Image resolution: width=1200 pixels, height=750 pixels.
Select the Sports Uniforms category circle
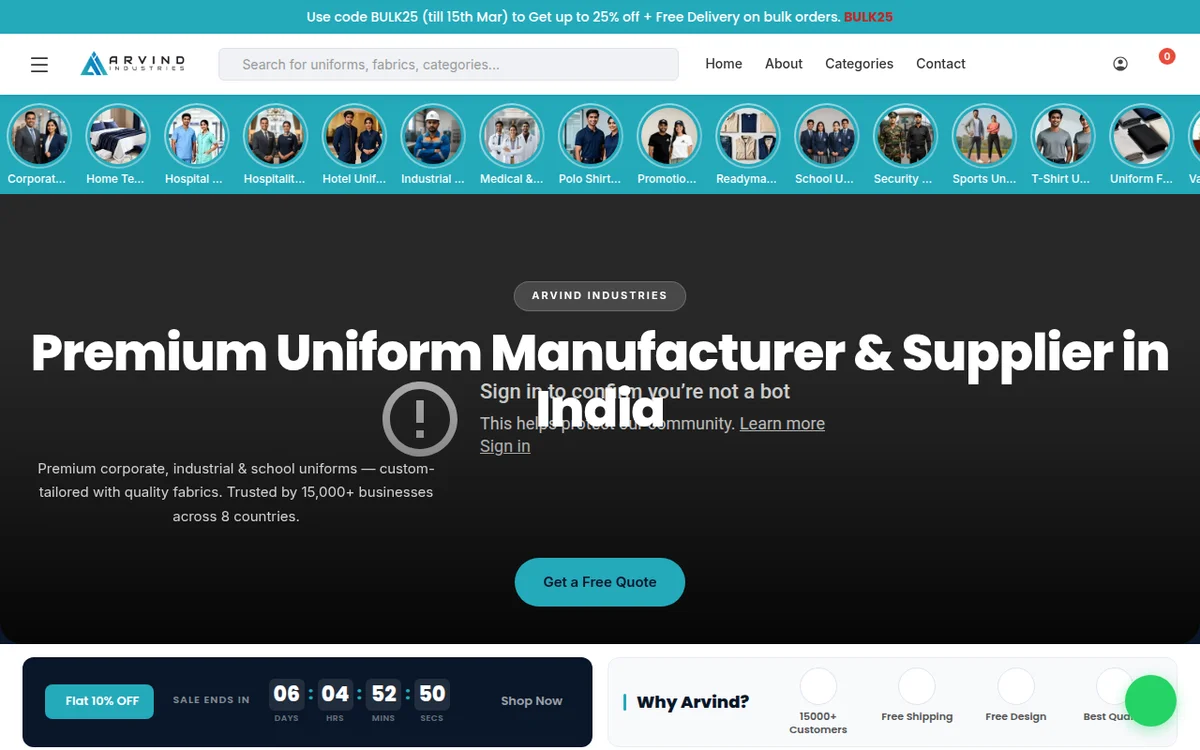coord(984,136)
